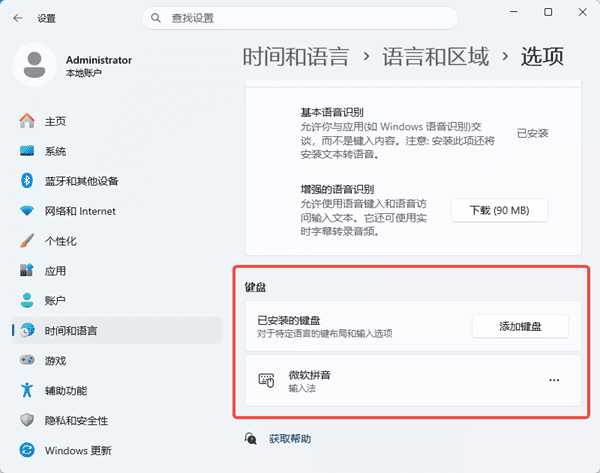Click the 设置 window title
The width and height of the screenshot is (600, 473).
point(47,18)
